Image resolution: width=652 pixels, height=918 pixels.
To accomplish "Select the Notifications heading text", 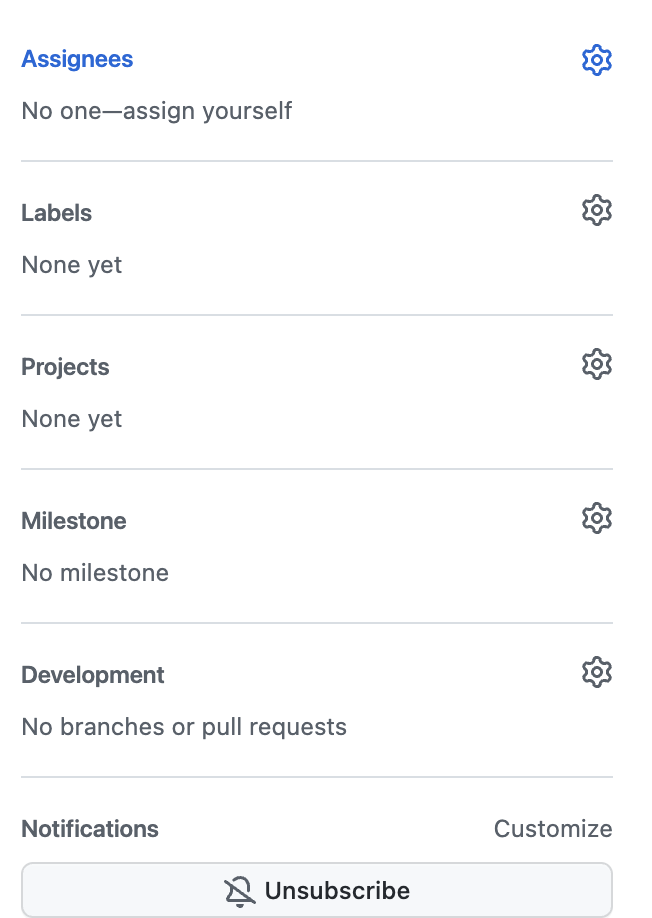I will pyautogui.click(x=90, y=829).
